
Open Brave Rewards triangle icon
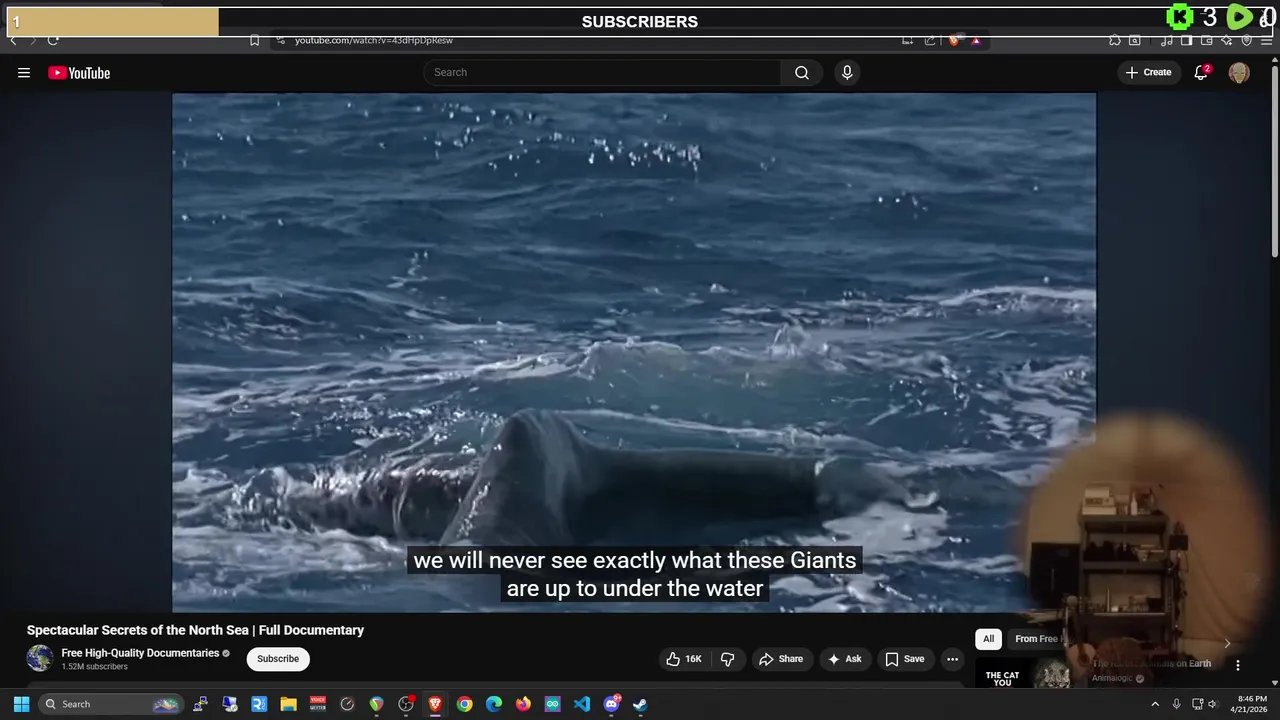point(976,41)
